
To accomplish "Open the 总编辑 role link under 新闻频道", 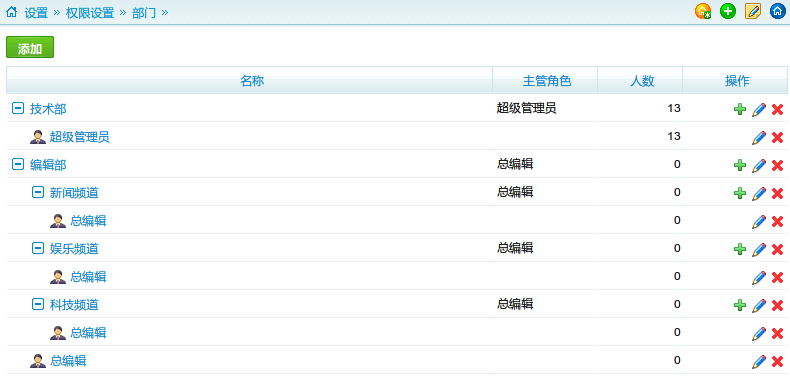I will [x=88, y=221].
